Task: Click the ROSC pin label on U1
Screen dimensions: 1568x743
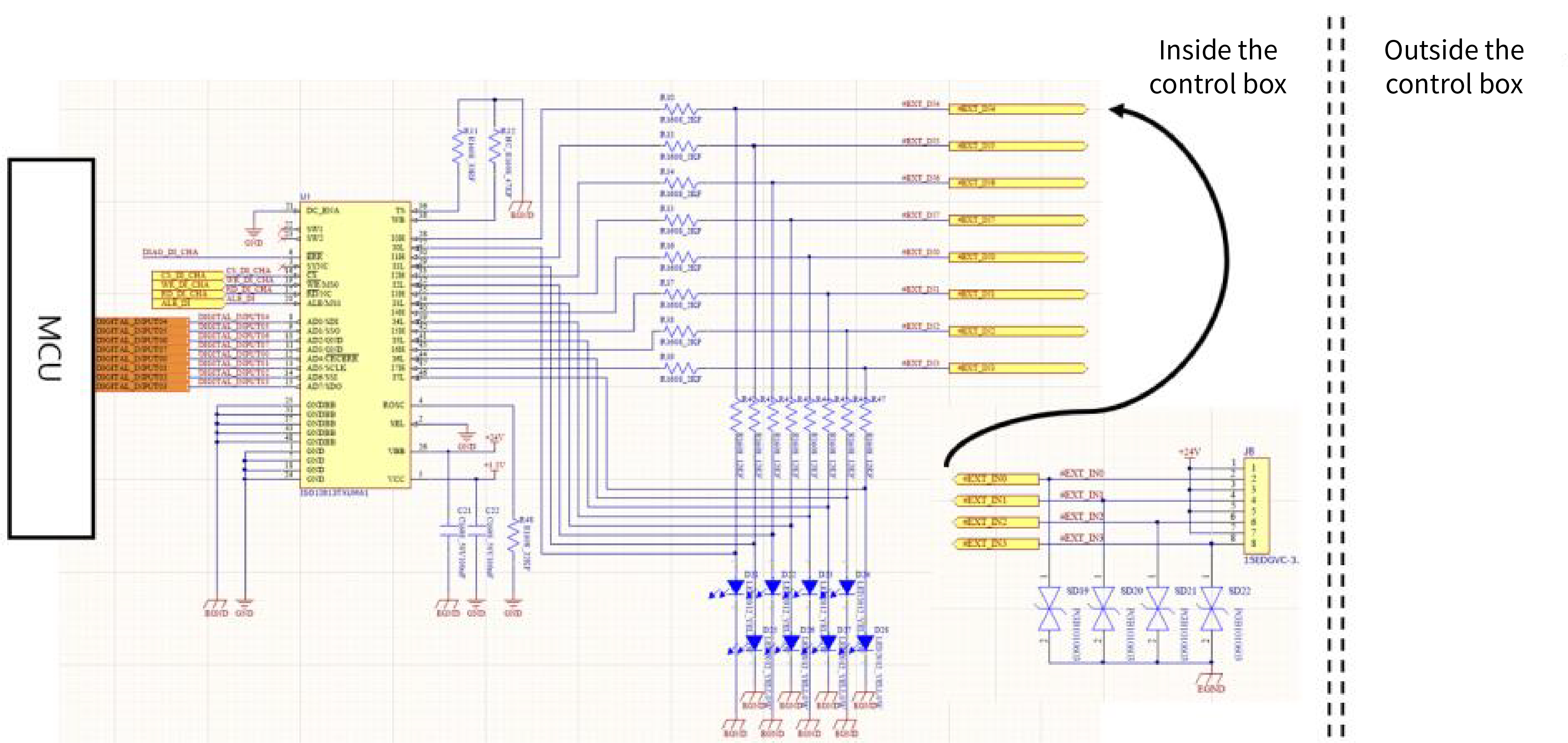Action: pyautogui.click(x=393, y=405)
